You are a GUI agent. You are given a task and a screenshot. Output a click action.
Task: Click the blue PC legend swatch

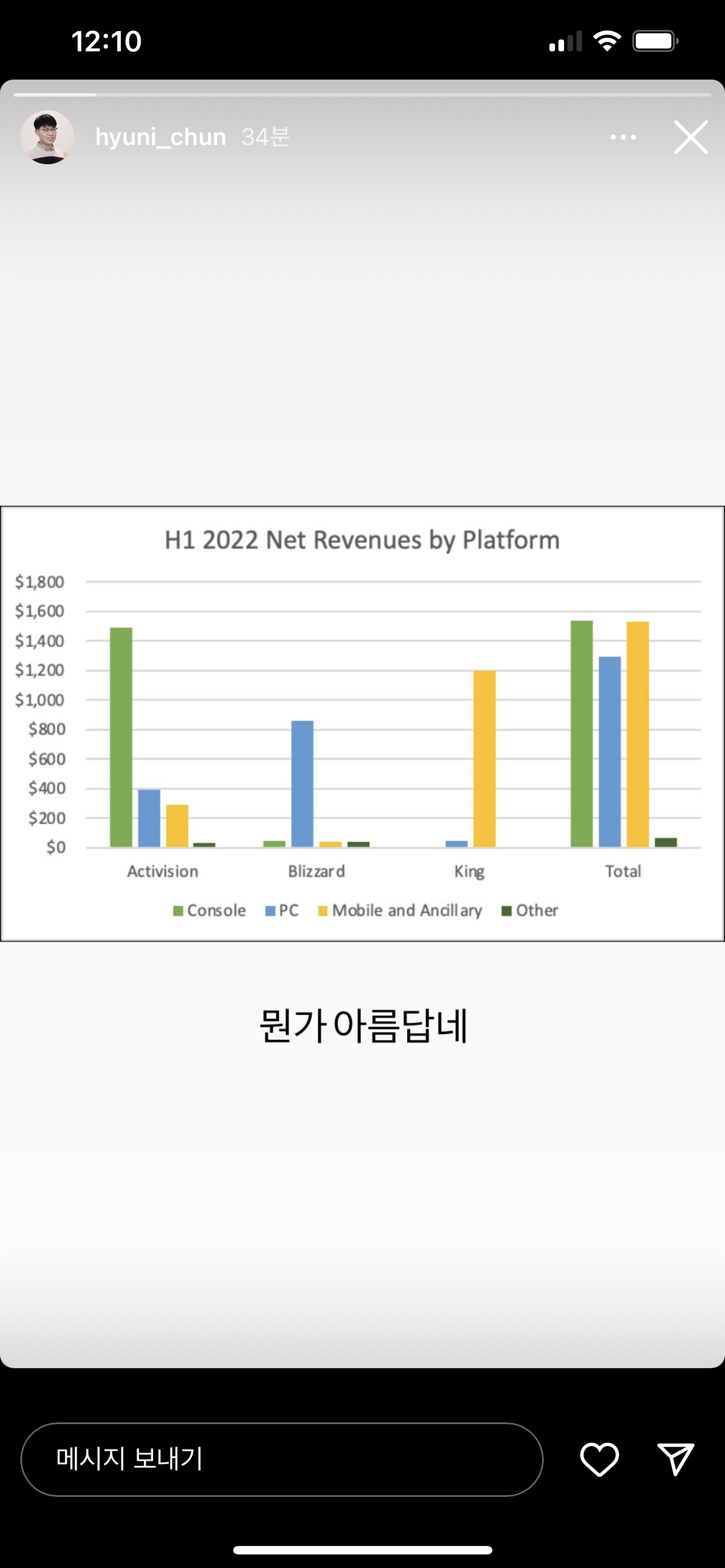coord(270,910)
